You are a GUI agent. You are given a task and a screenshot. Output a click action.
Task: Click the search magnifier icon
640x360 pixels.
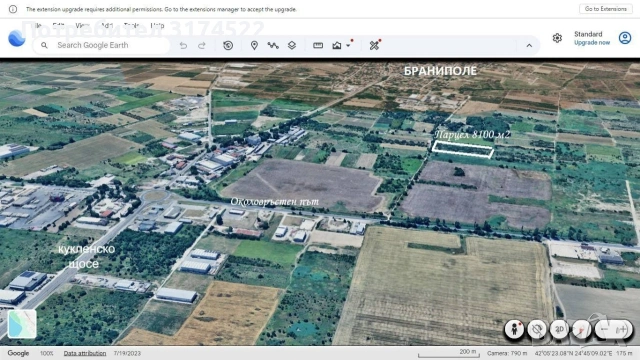pyautogui.click(x=44, y=45)
